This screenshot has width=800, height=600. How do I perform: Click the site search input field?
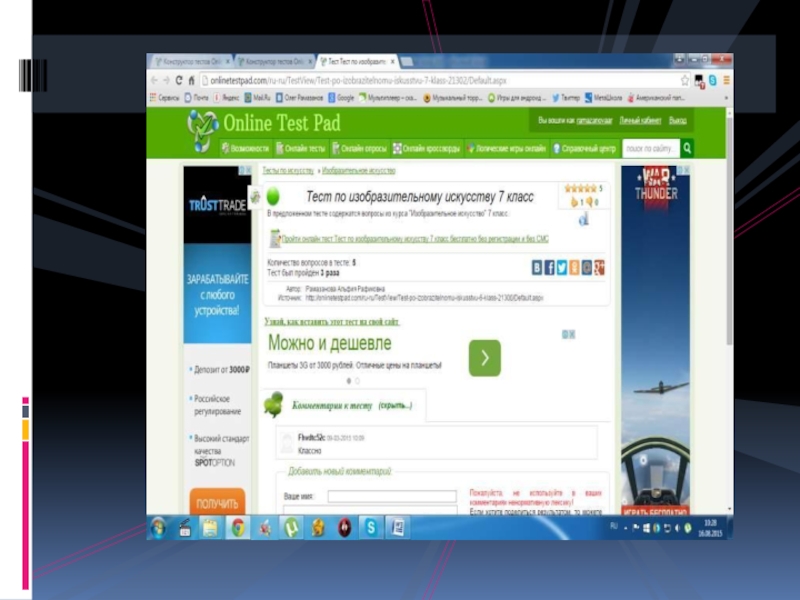point(651,148)
